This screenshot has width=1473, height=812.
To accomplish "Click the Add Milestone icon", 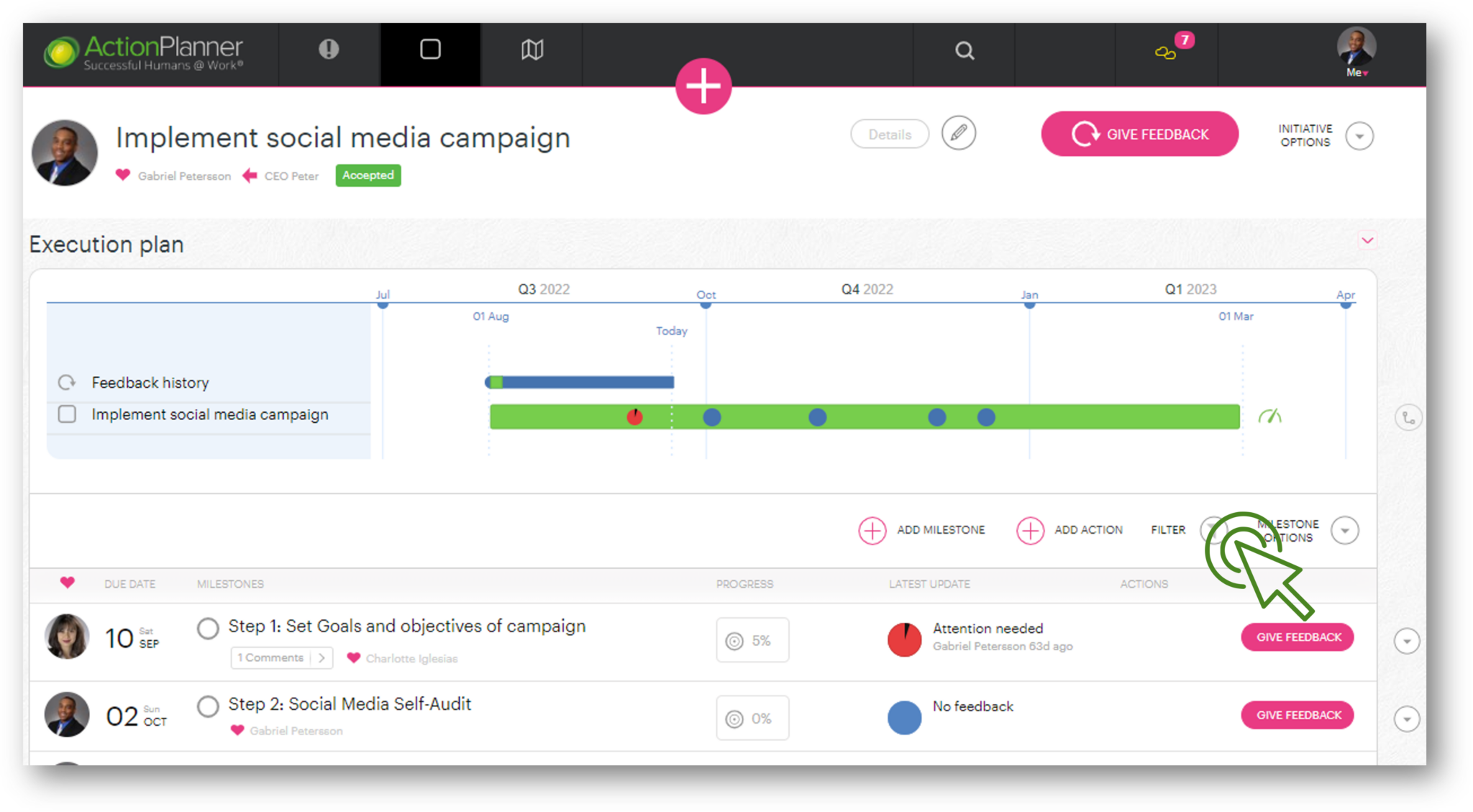I will tap(870, 530).
